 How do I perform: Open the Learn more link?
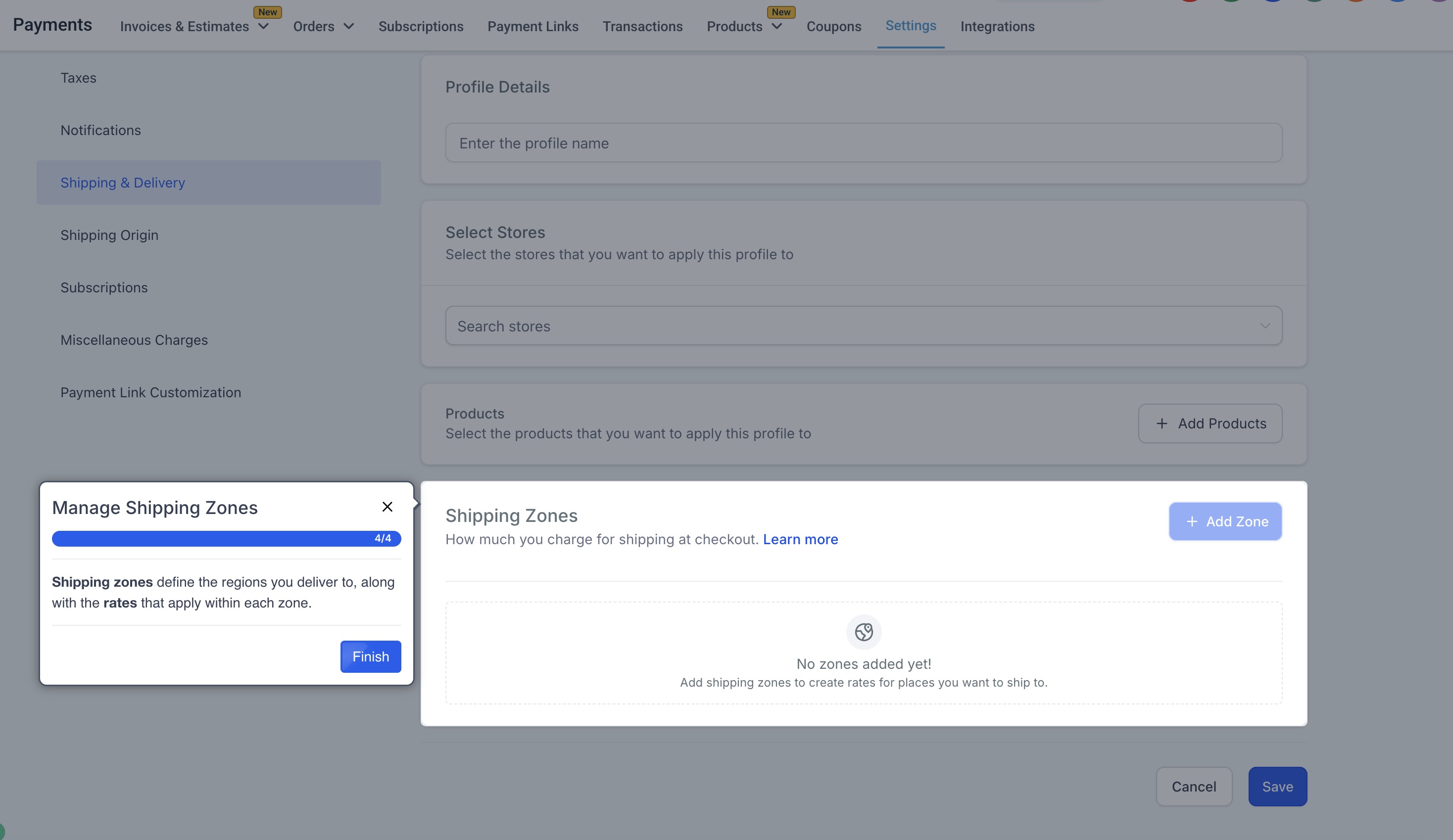[800, 539]
